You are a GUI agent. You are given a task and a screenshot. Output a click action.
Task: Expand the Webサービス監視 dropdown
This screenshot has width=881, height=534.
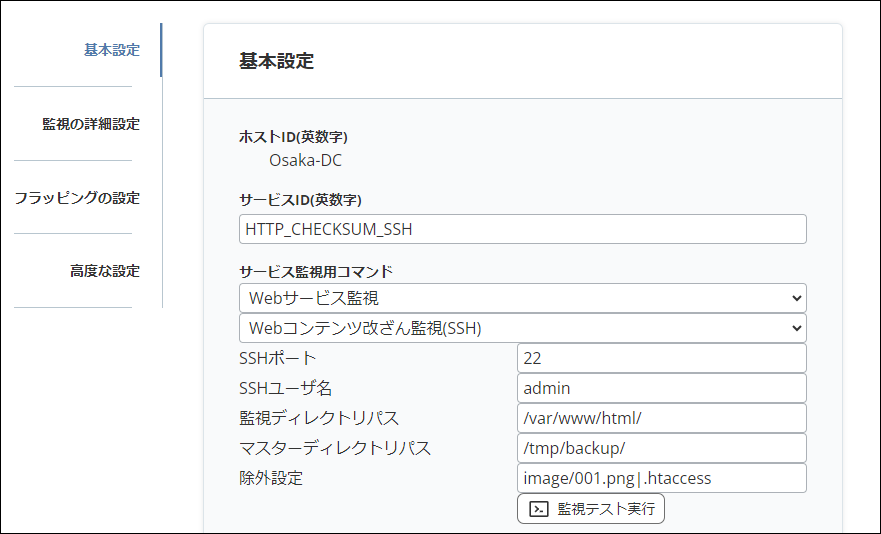pos(522,298)
